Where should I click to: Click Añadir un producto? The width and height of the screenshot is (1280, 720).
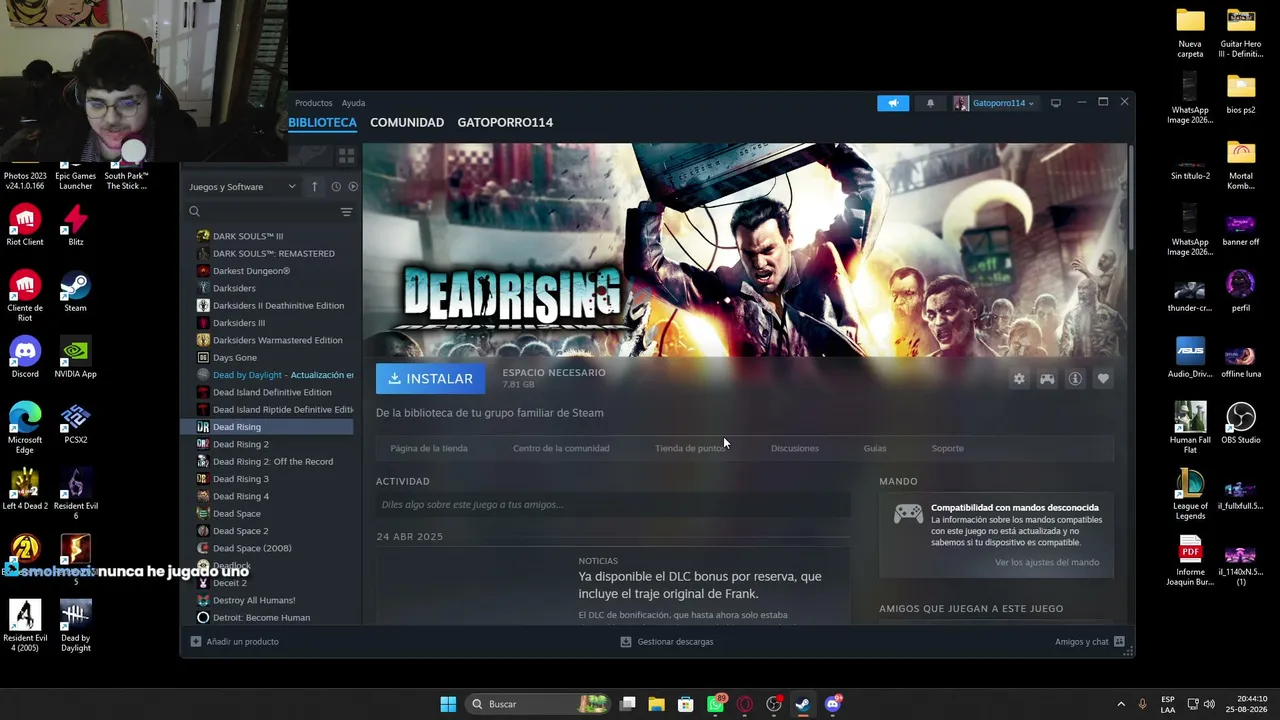[x=235, y=642]
